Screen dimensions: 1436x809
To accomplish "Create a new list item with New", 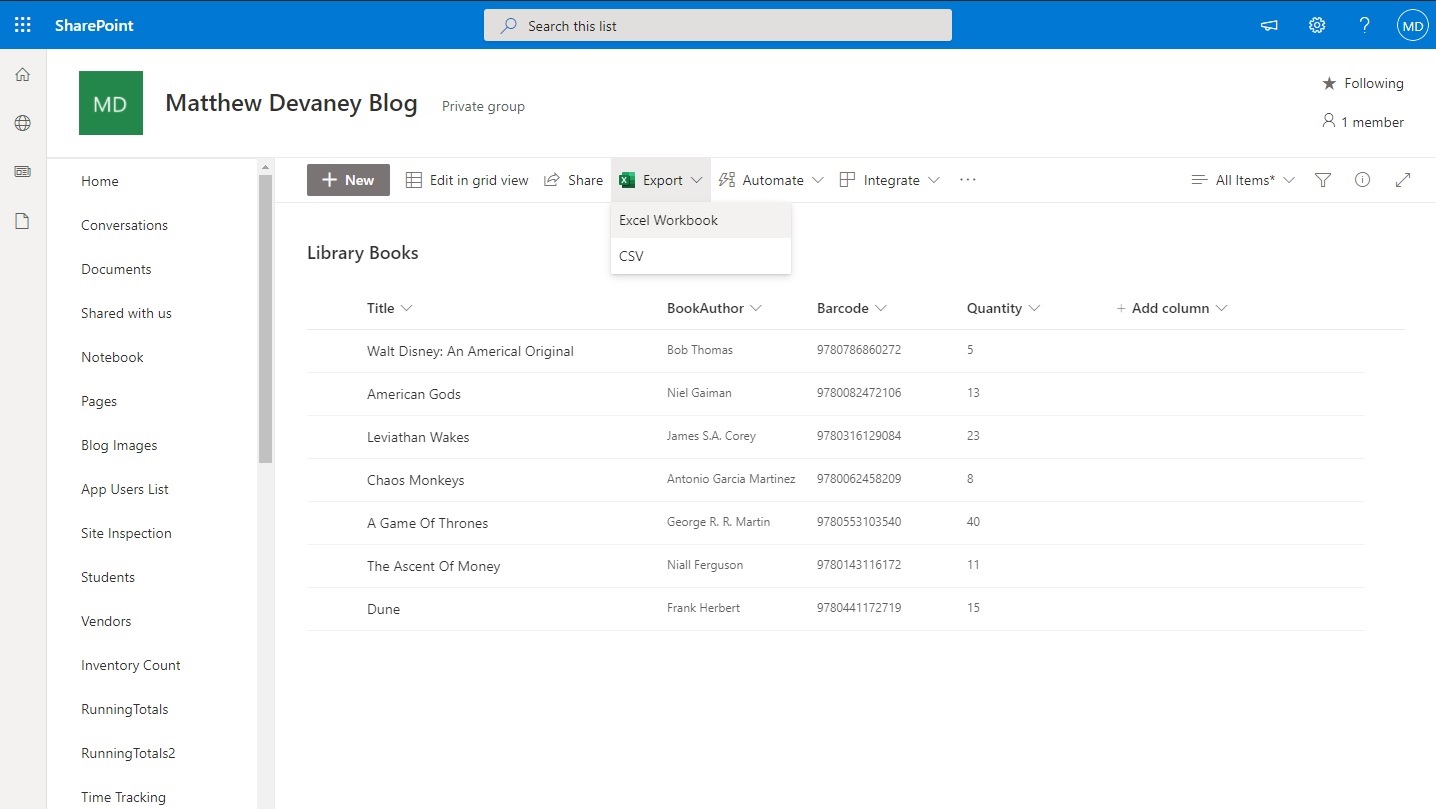I will click(348, 180).
